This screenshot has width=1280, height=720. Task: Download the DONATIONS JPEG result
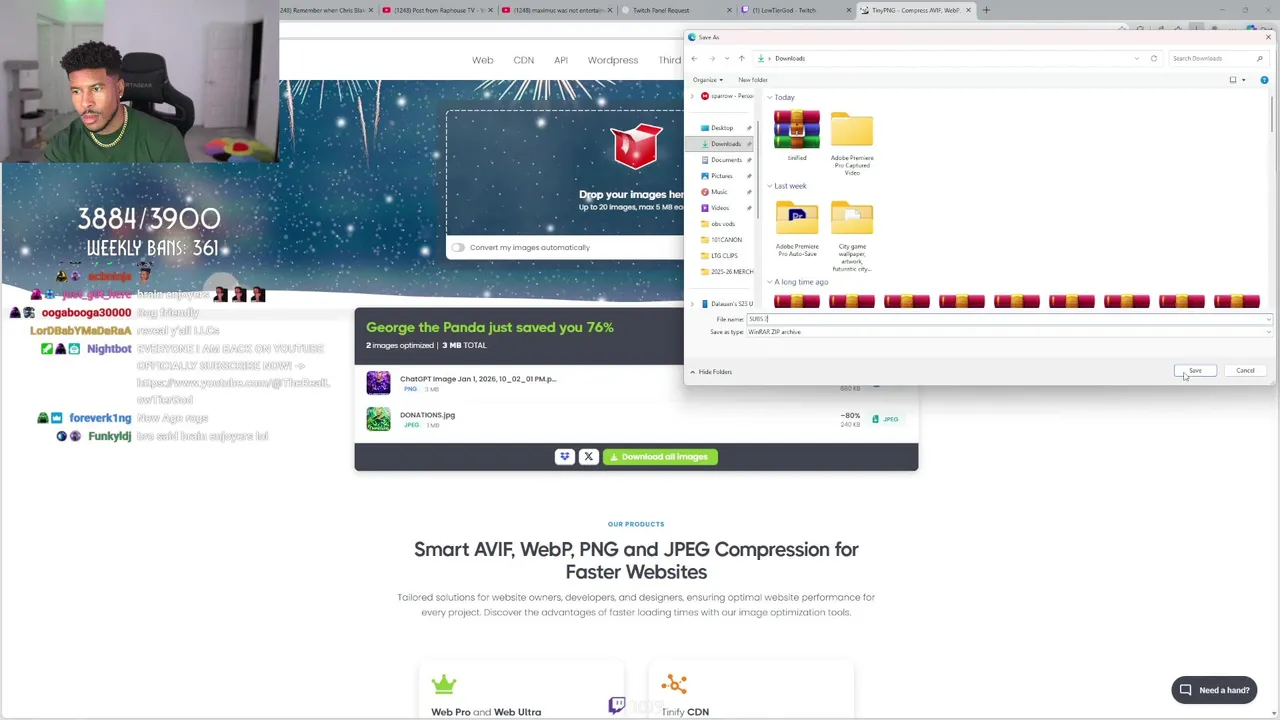click(885, 419)
